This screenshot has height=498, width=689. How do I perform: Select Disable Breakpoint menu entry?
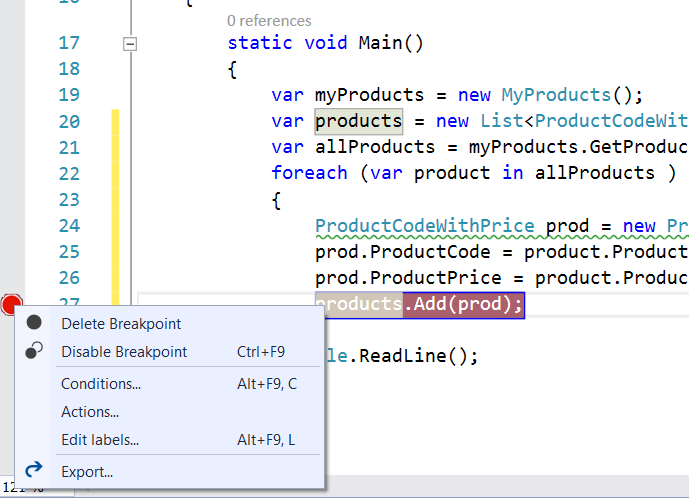(124, 352)
